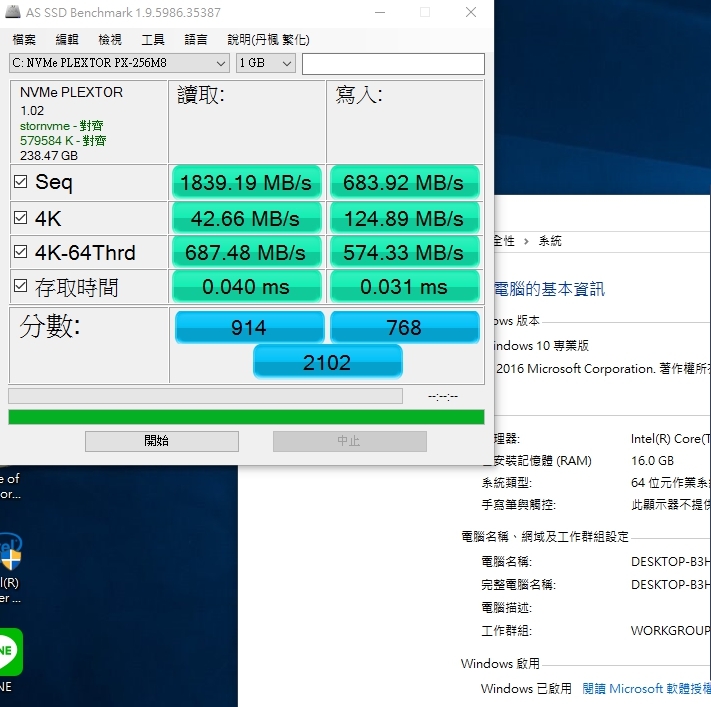Click the 579584 K alignment text

coord(63,141)
